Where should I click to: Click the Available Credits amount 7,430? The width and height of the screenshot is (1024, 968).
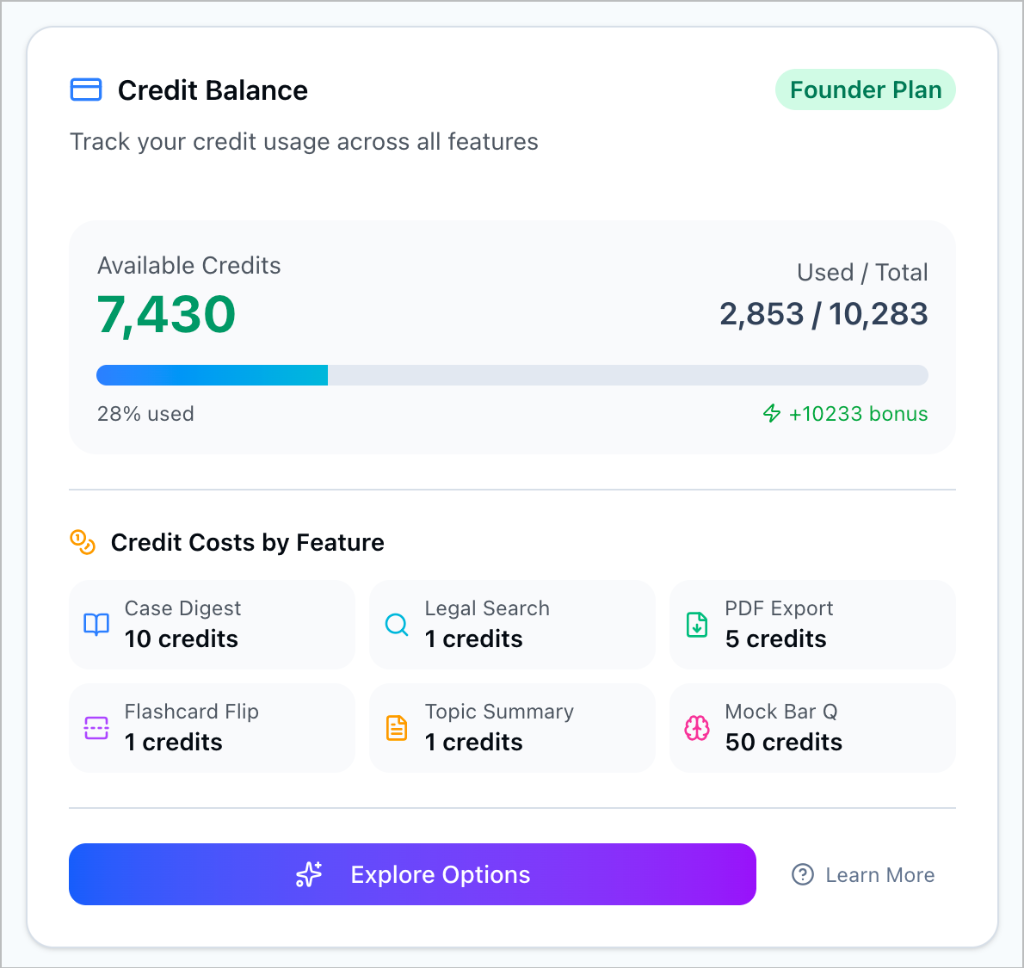coord(167,313)
